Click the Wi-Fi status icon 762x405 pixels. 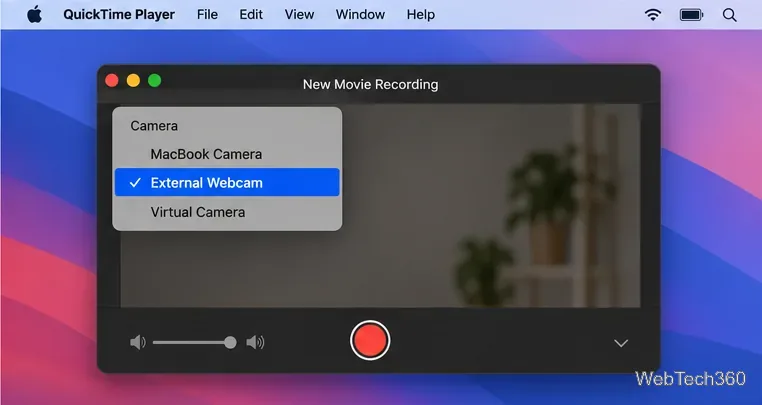653,15
